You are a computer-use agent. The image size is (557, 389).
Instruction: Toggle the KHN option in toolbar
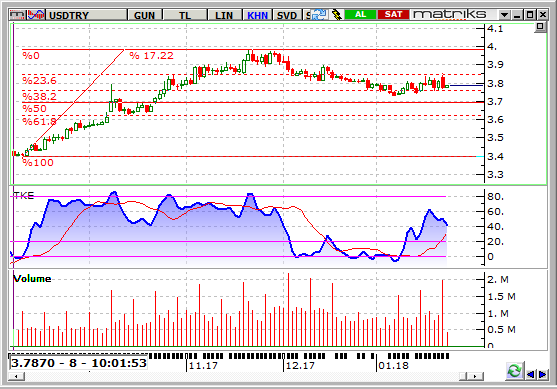pos(257,15)
